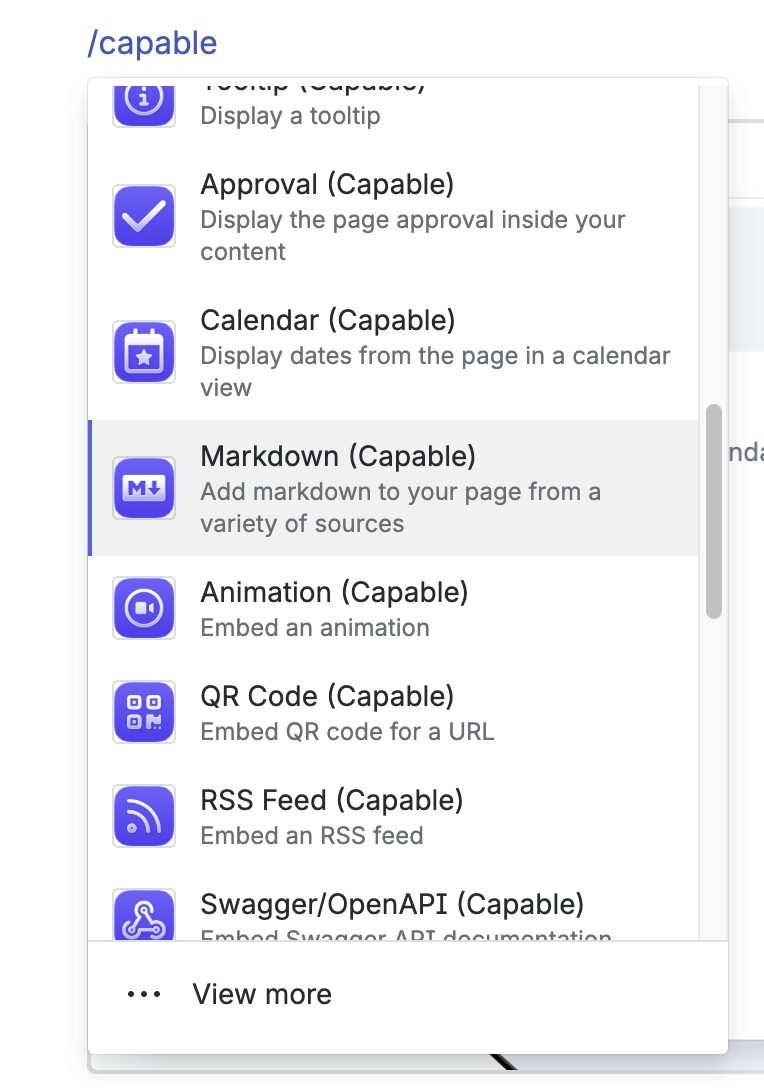Click the Animation play icon
This screenshot has width=764, height=1088.
click(x=144, y=608)
